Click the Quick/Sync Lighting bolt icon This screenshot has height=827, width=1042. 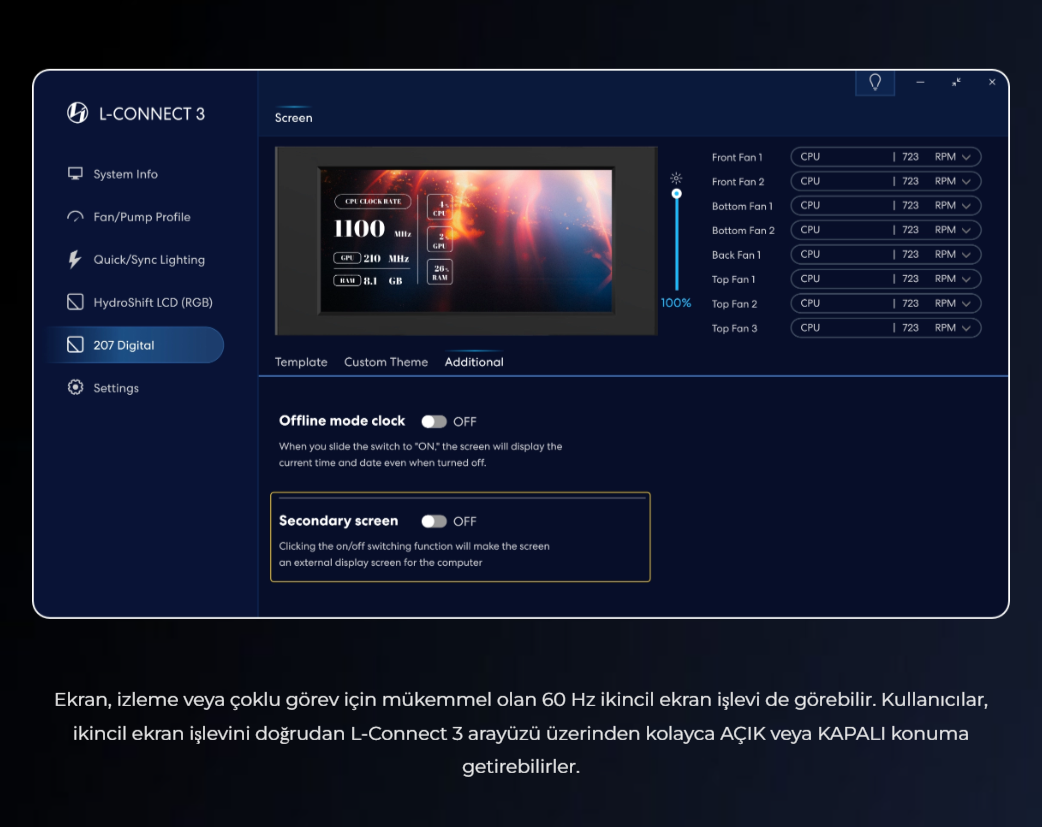point(74,259)
